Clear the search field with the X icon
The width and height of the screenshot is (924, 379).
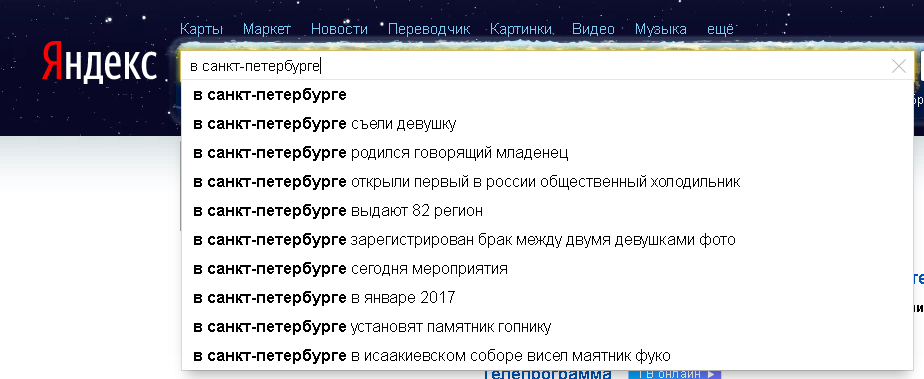pos(899,66)
